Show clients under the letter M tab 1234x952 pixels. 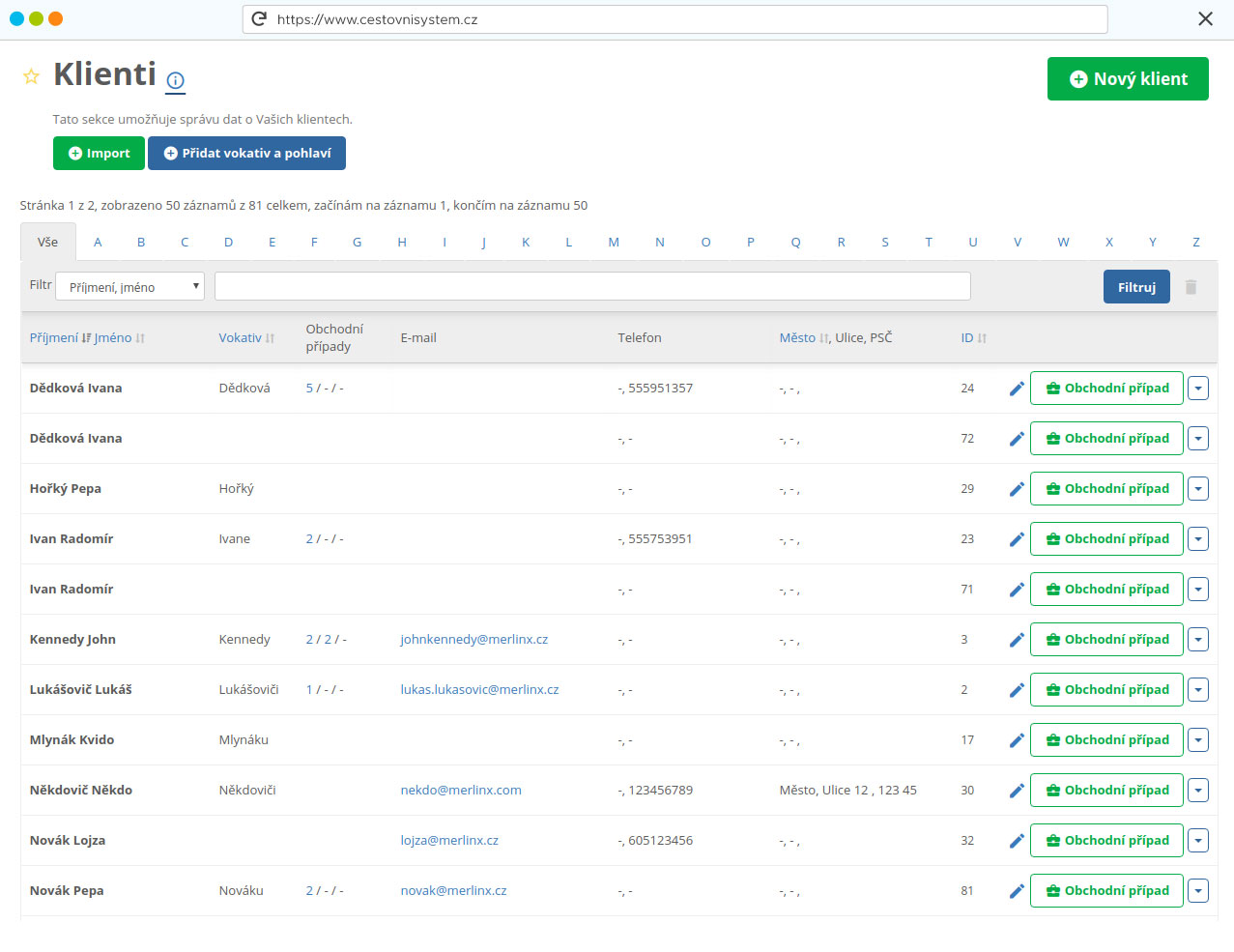(x=614, y=243)
